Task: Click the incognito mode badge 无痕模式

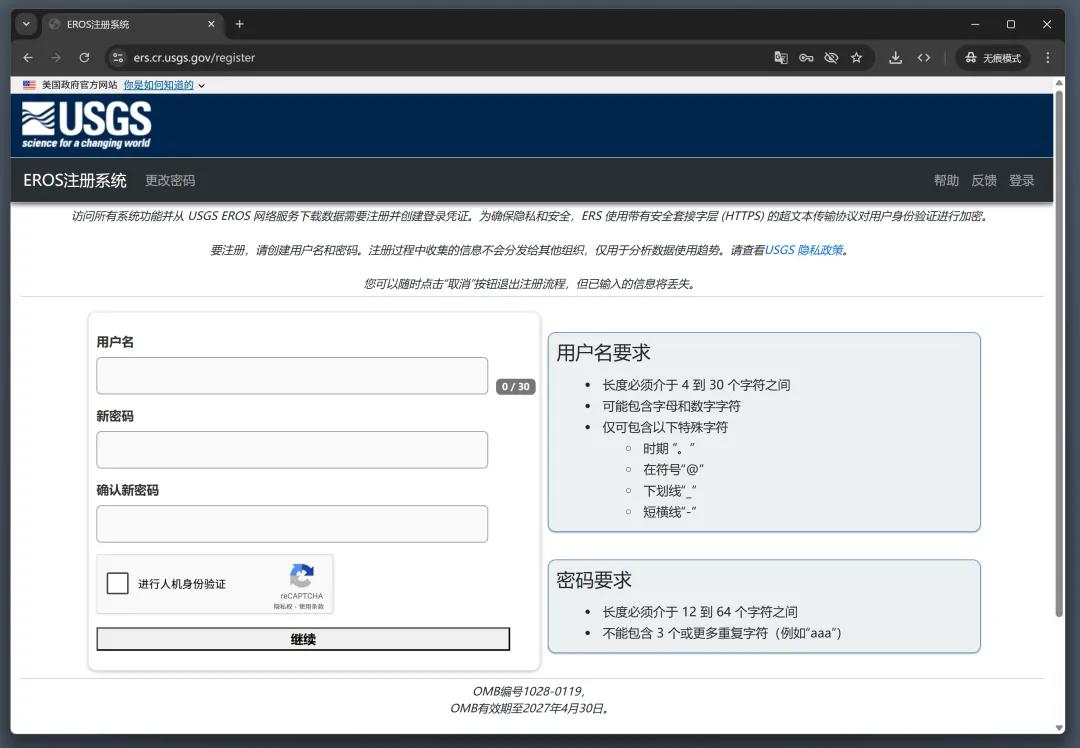Action: pyautogui.click(x=993, y=58)
